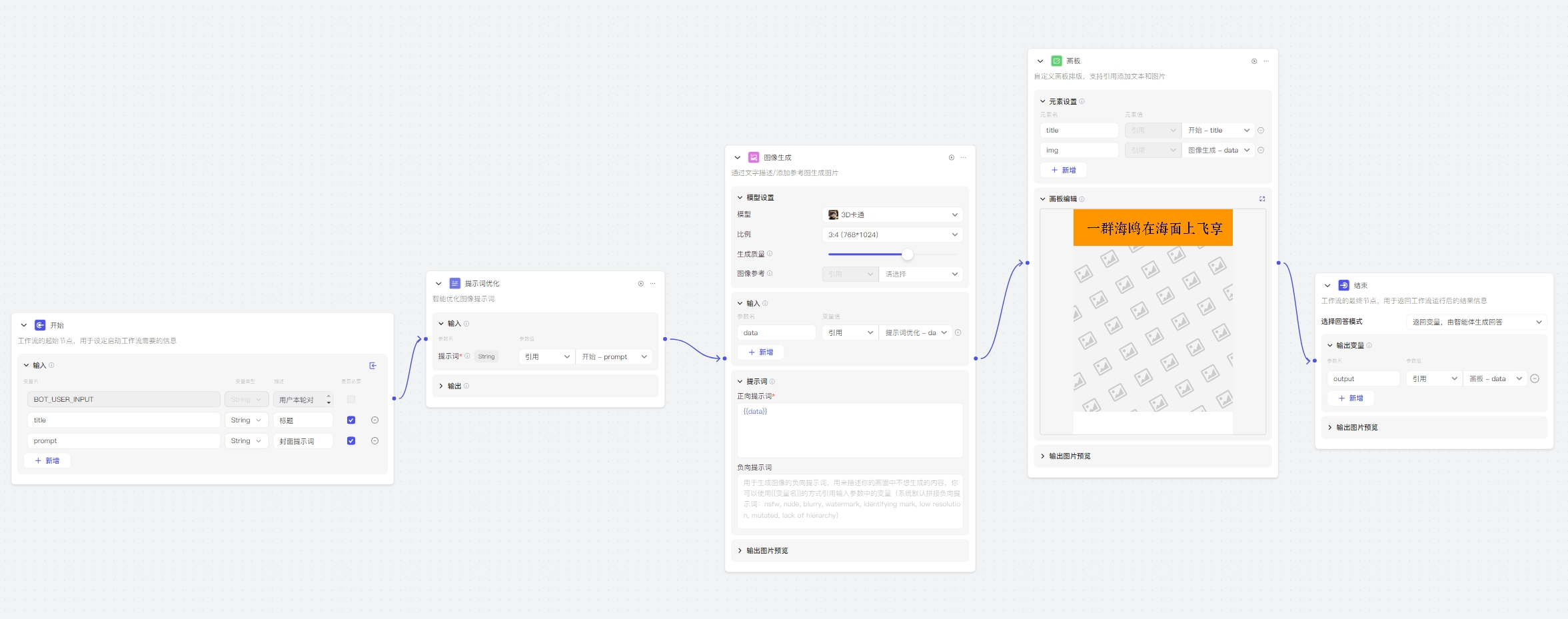This screenshot has height=619, width=1568.
Task: Add new output with 新增 in 结束
Action: pos(1351,398)
